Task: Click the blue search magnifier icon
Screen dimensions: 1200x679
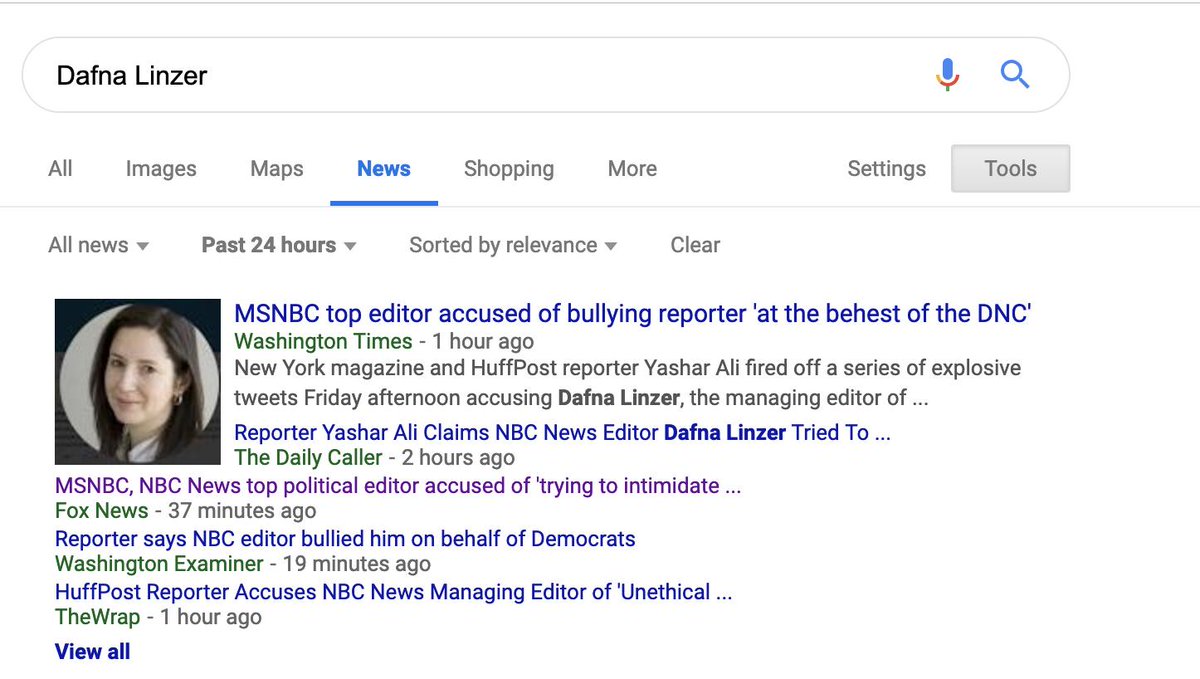Action: coord(1014,74)
